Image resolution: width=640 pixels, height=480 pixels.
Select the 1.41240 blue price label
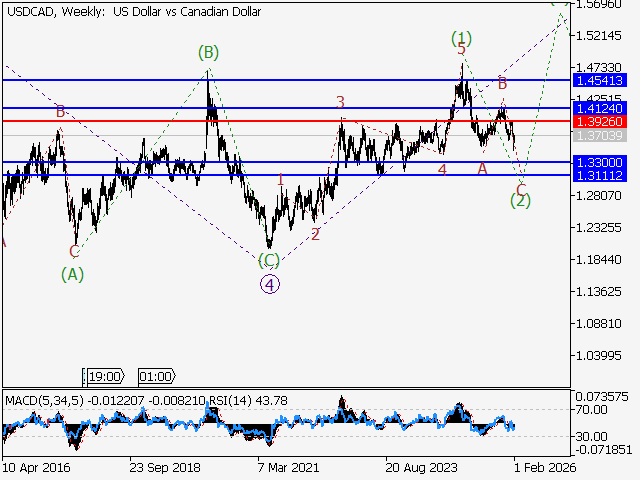click(x=600, y=107)
